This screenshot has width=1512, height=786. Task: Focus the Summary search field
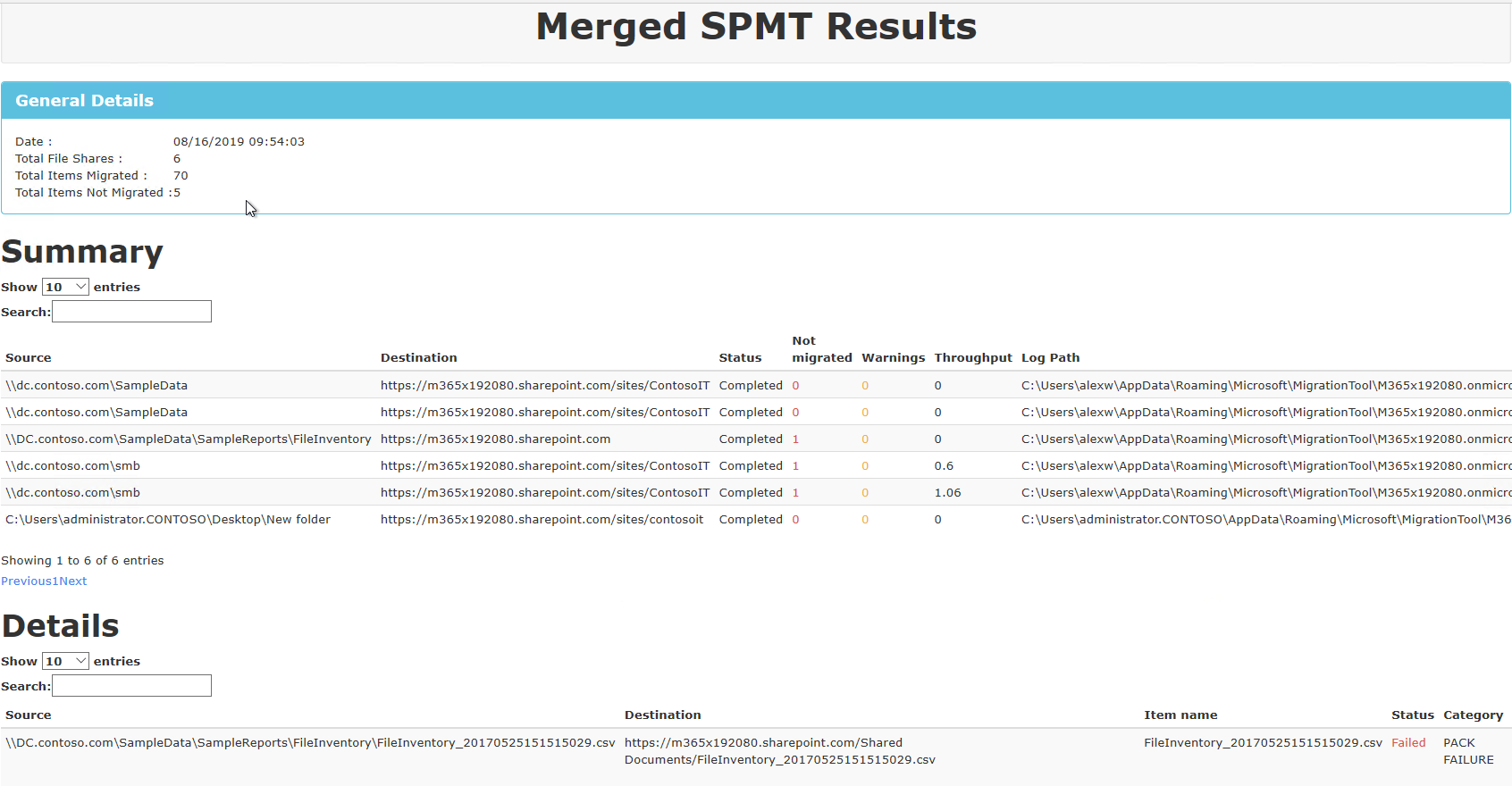tap(131, 312)
